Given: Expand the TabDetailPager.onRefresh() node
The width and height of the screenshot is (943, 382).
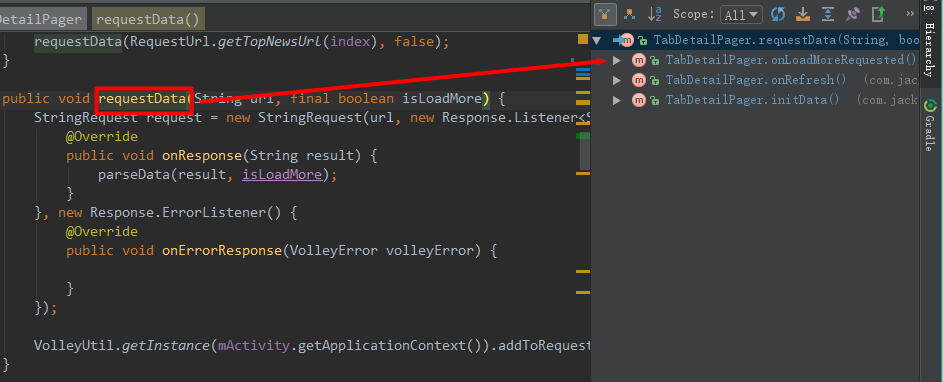Looking at the screenshot, I should [616, 80].
